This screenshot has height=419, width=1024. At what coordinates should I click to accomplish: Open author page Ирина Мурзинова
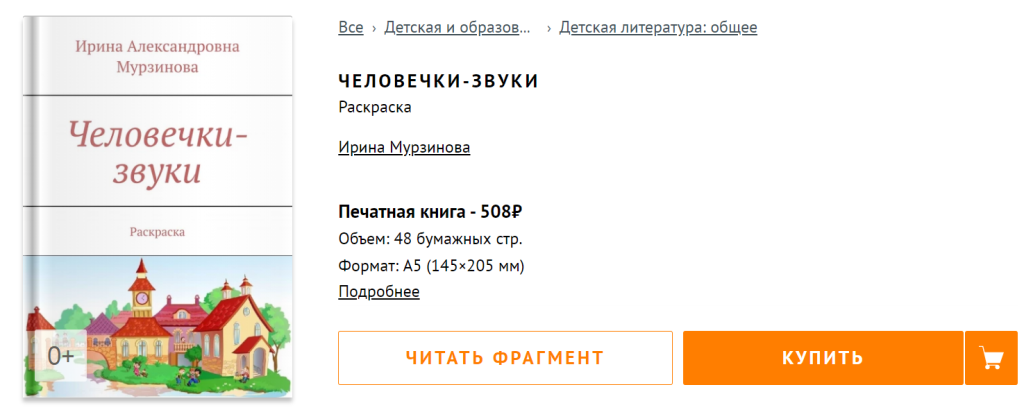[x=404, y=147]
